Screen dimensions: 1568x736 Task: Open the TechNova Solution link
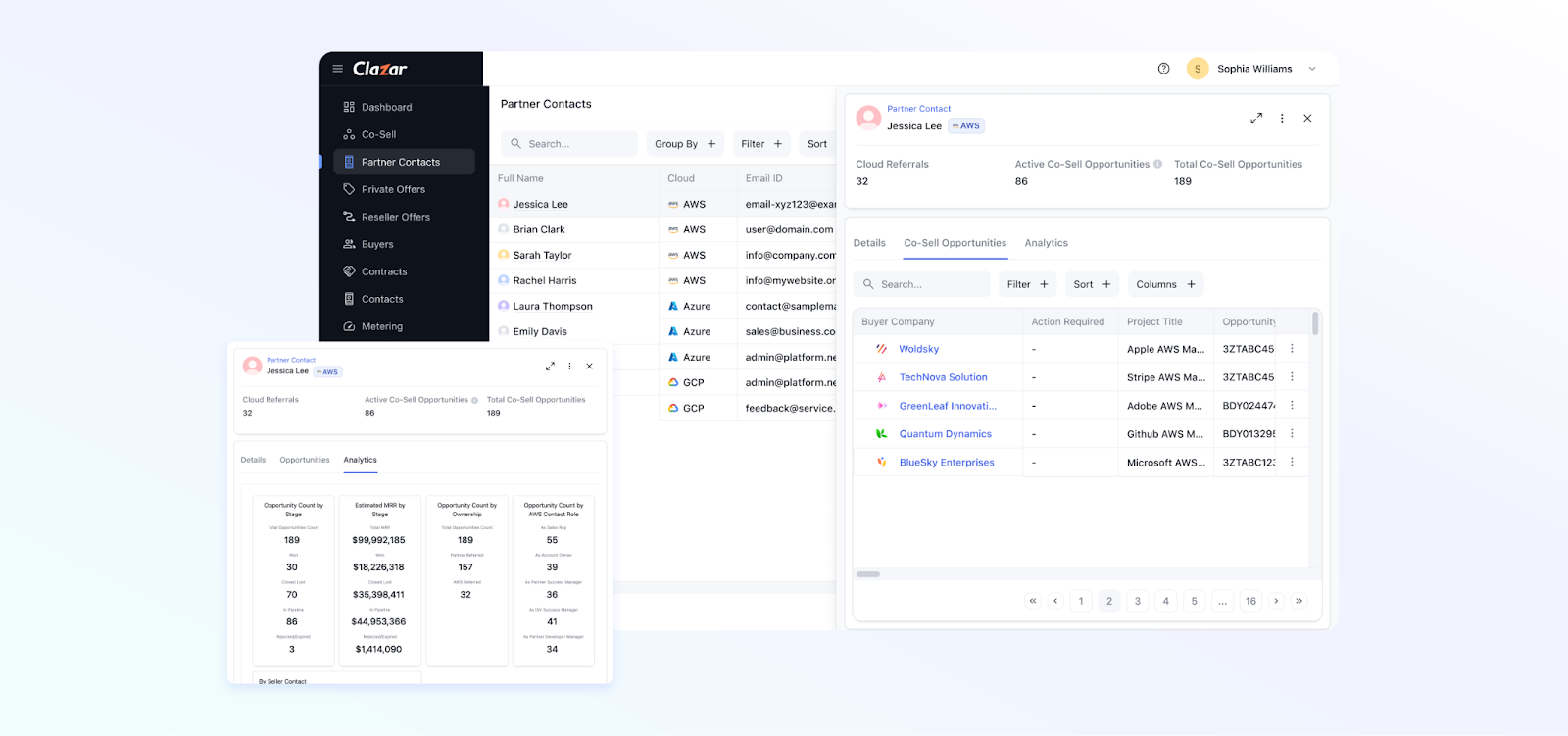(x=944, y=377)
